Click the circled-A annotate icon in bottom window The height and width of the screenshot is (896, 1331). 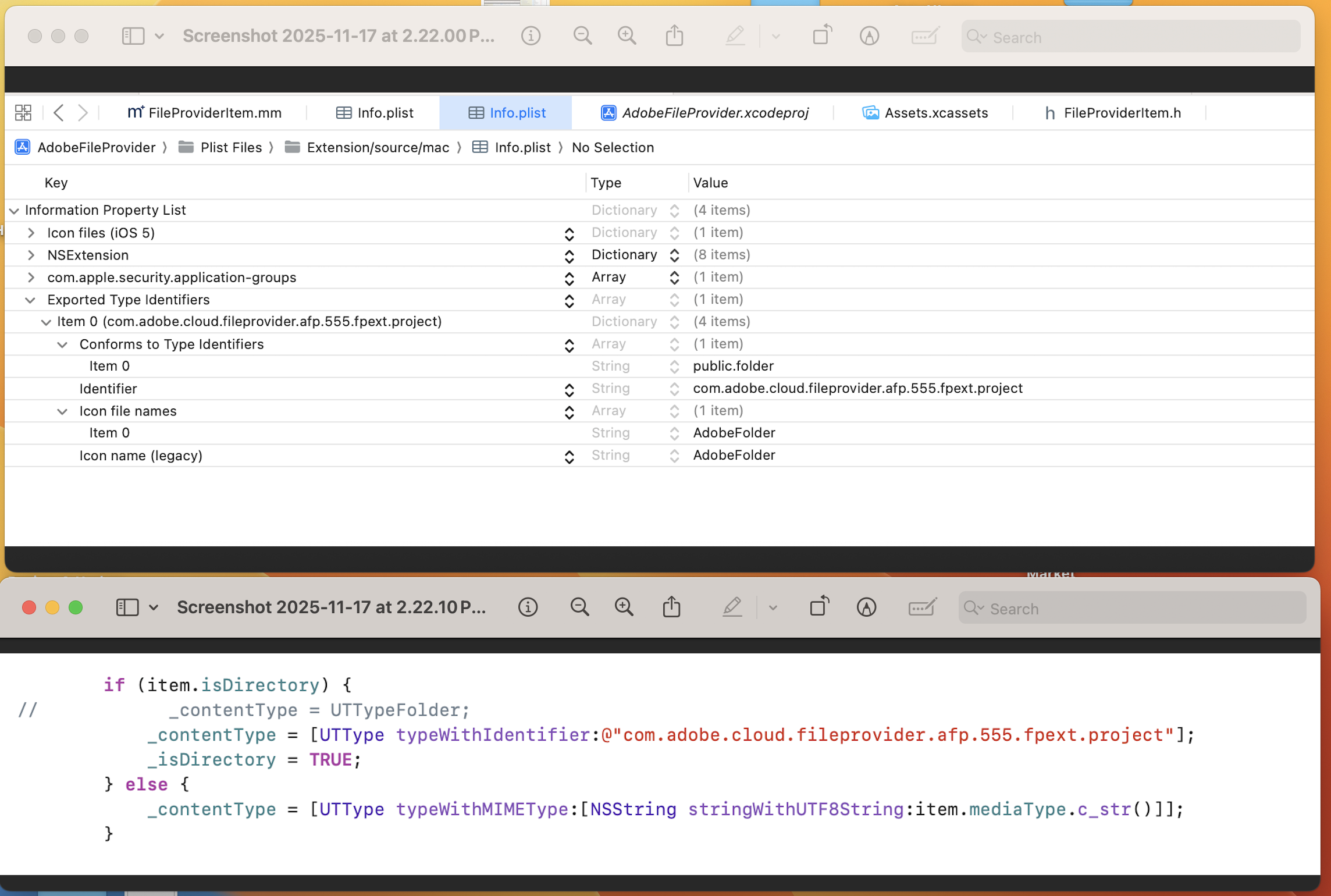pyautogui.click(x=866, y=607)
